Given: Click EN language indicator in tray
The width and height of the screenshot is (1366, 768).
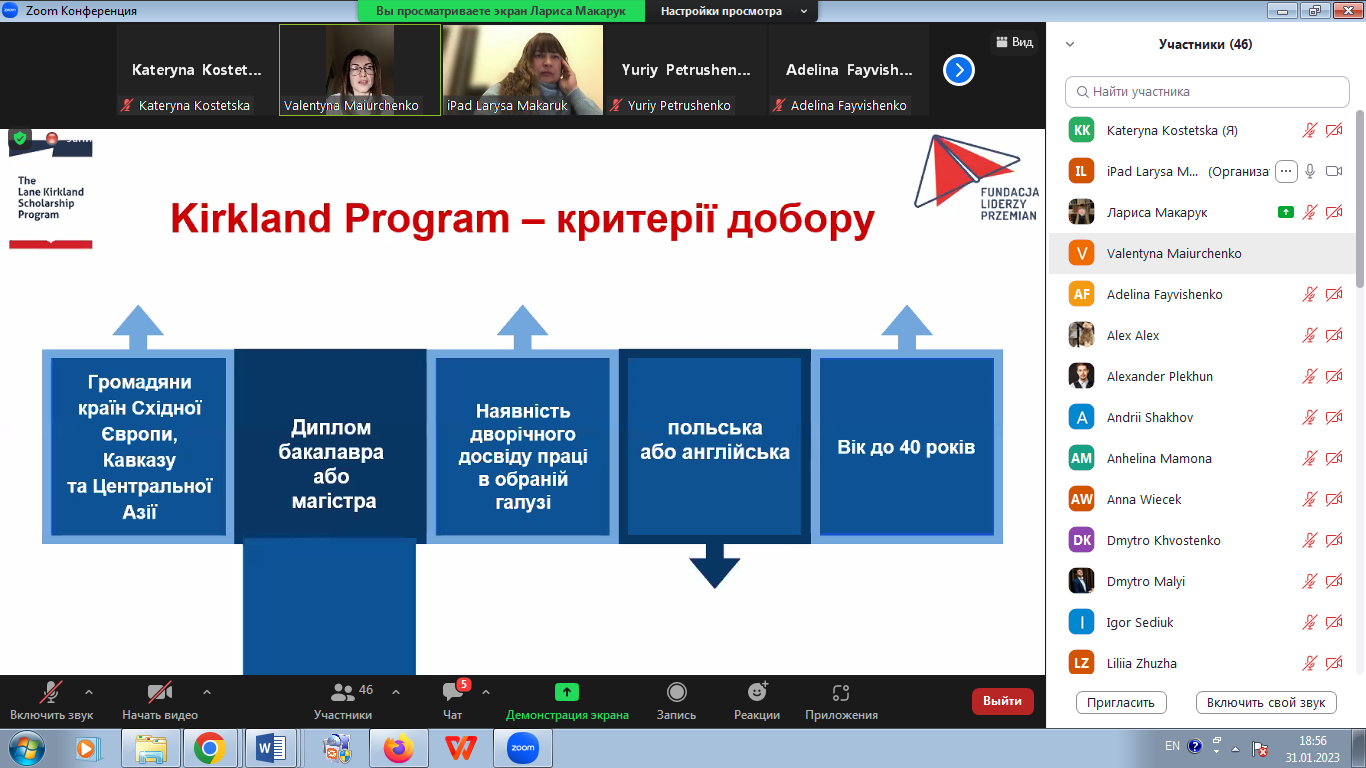Looking at the screenshot, I should 1172,746.
